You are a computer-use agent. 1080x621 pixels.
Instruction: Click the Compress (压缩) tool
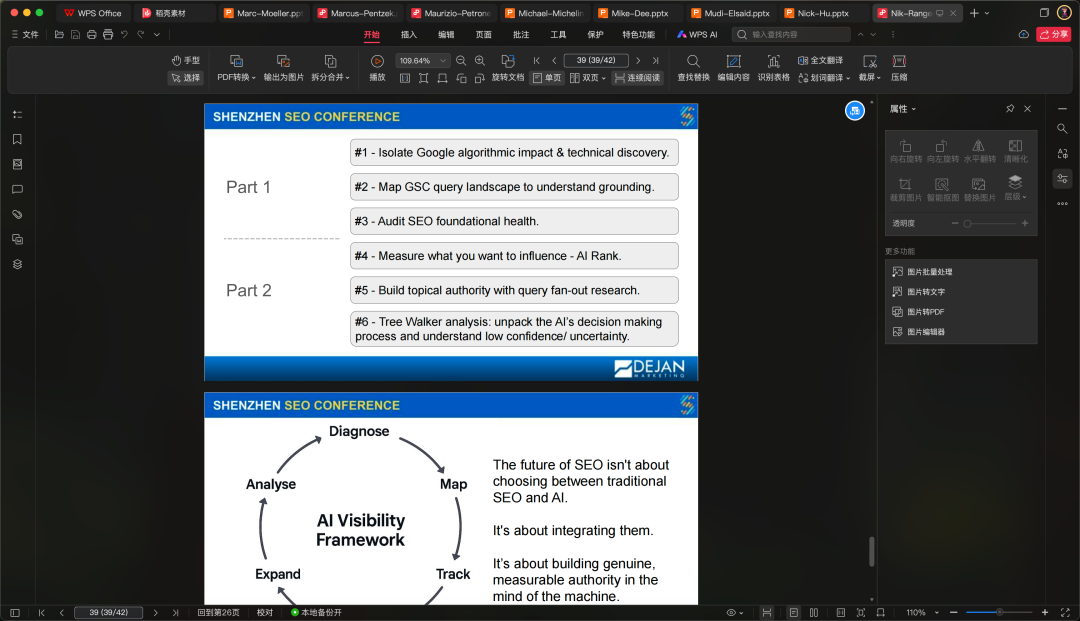coord(899,68)
